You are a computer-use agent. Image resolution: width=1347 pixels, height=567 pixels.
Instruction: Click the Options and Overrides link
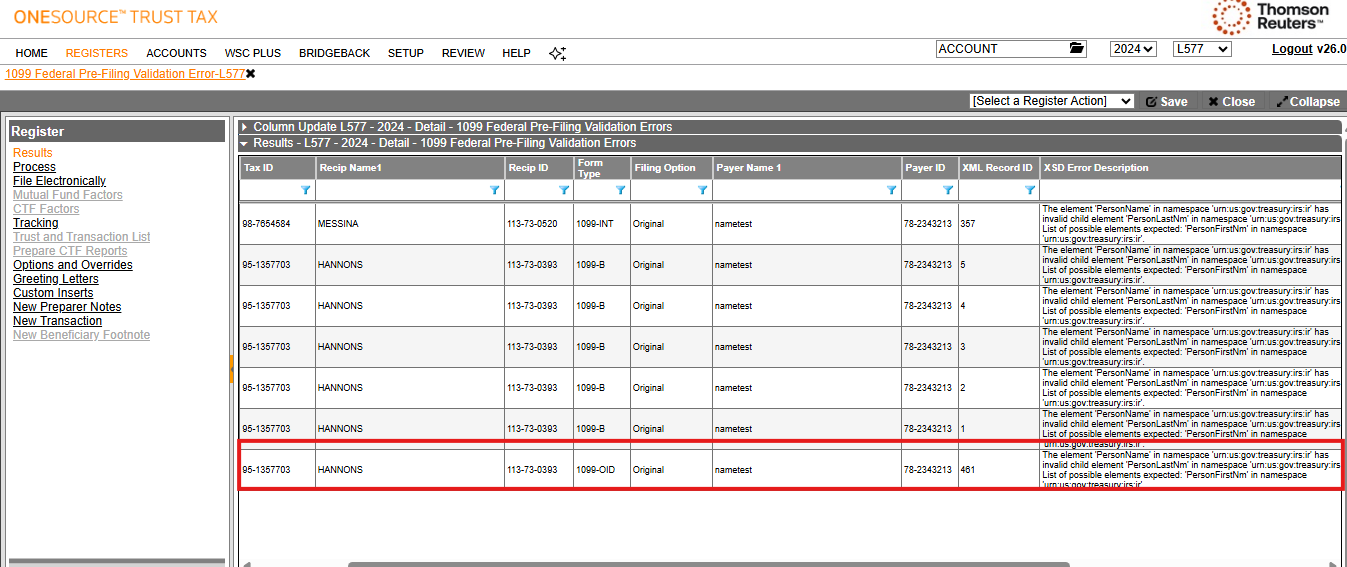coord(72,265)
